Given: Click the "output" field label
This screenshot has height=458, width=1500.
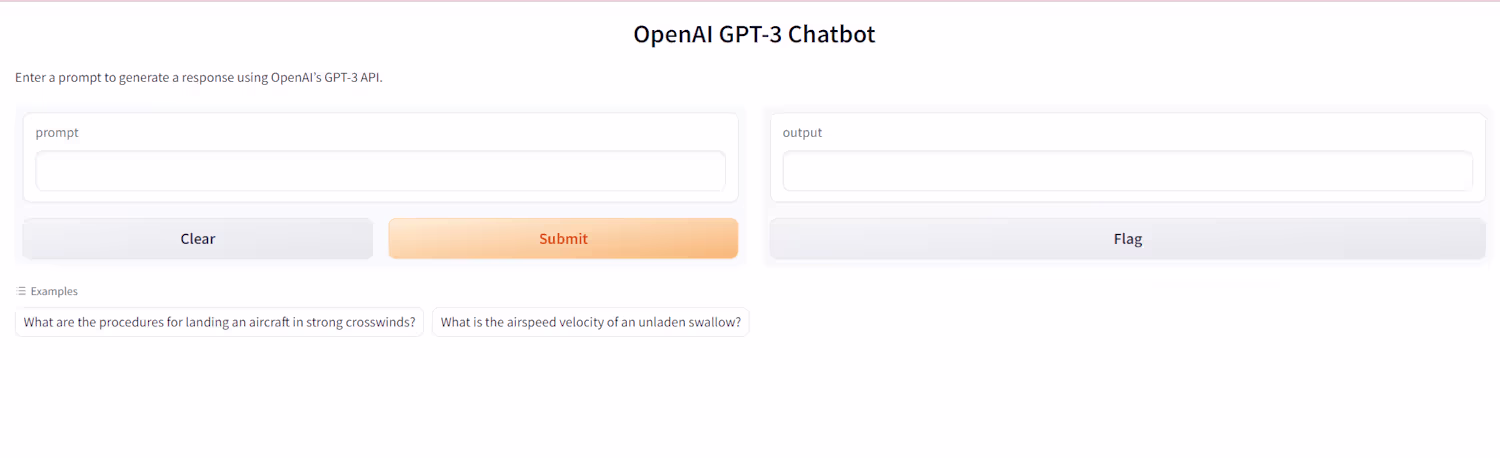Looking at the screenshot, I should tap(802, 133).
